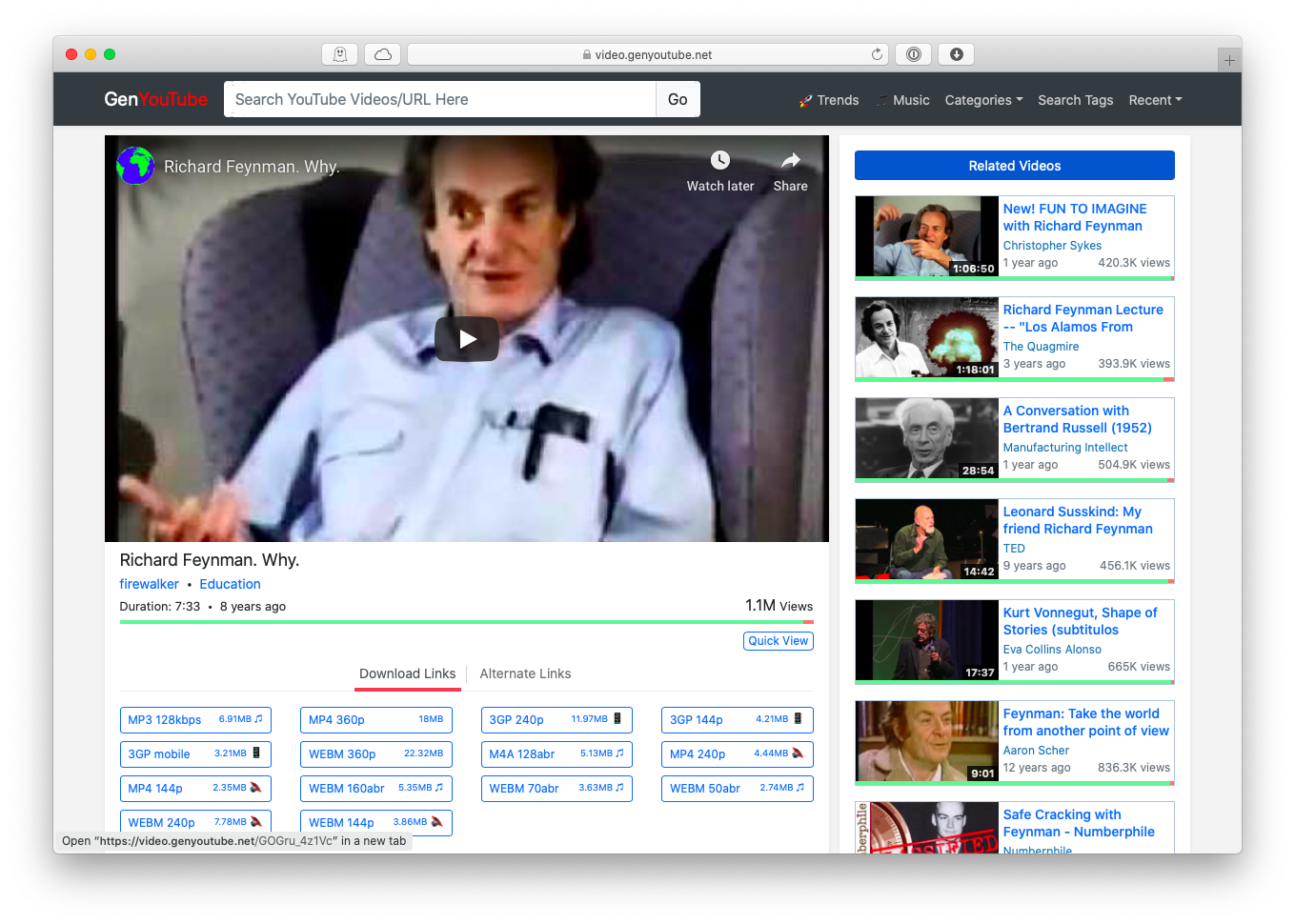This screenshot has height=924, width=1295.
Task: Click the Share arrow icon on video
Action: tap(790, 160)
